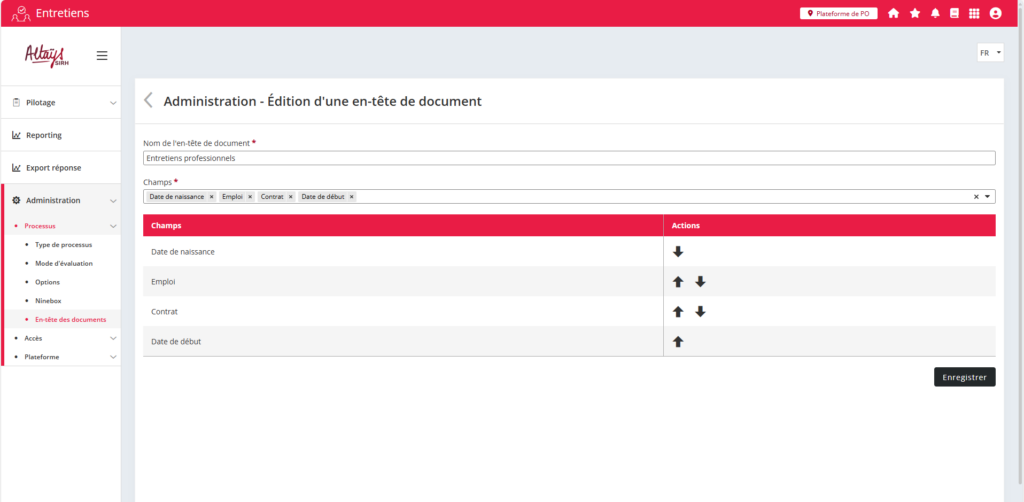Click the Enregistrer button
Screen dimensions: 1024x502
[x=964, y=377]
